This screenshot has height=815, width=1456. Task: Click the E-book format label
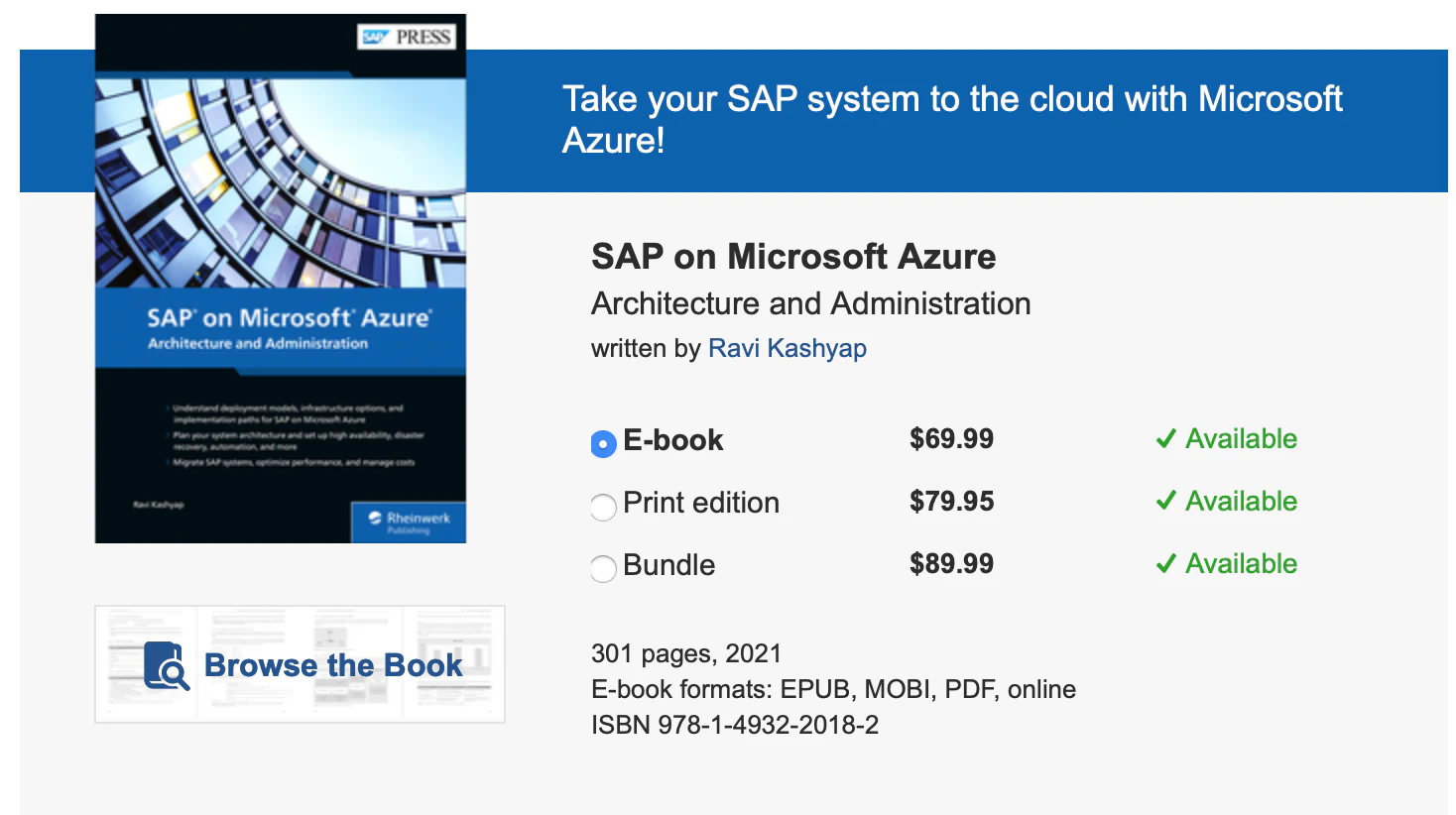pos(673,440)
